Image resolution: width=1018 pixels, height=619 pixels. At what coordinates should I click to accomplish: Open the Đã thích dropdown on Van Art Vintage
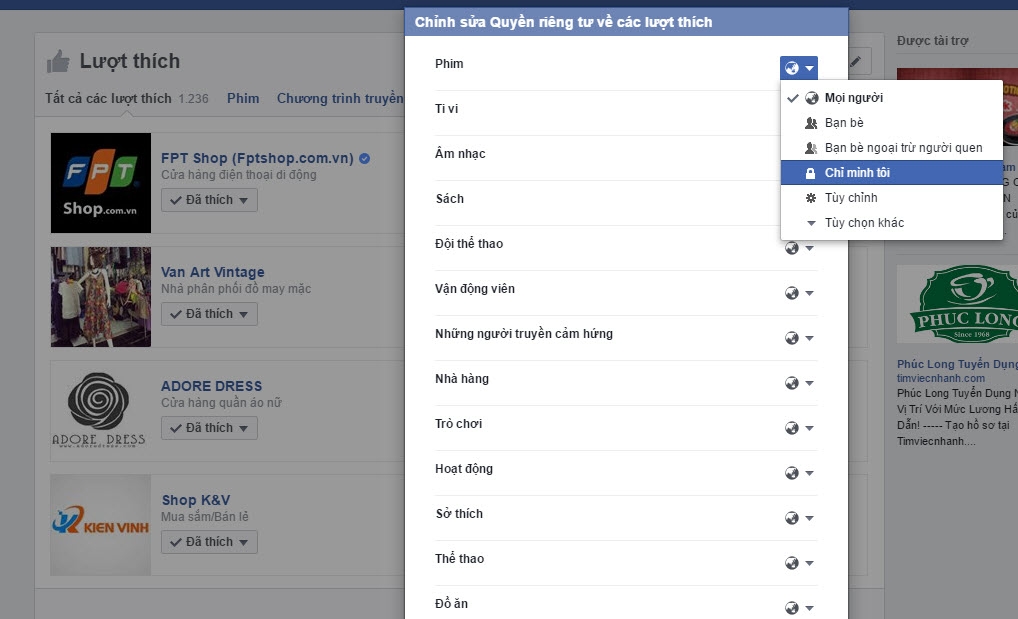tap(209, 313)
